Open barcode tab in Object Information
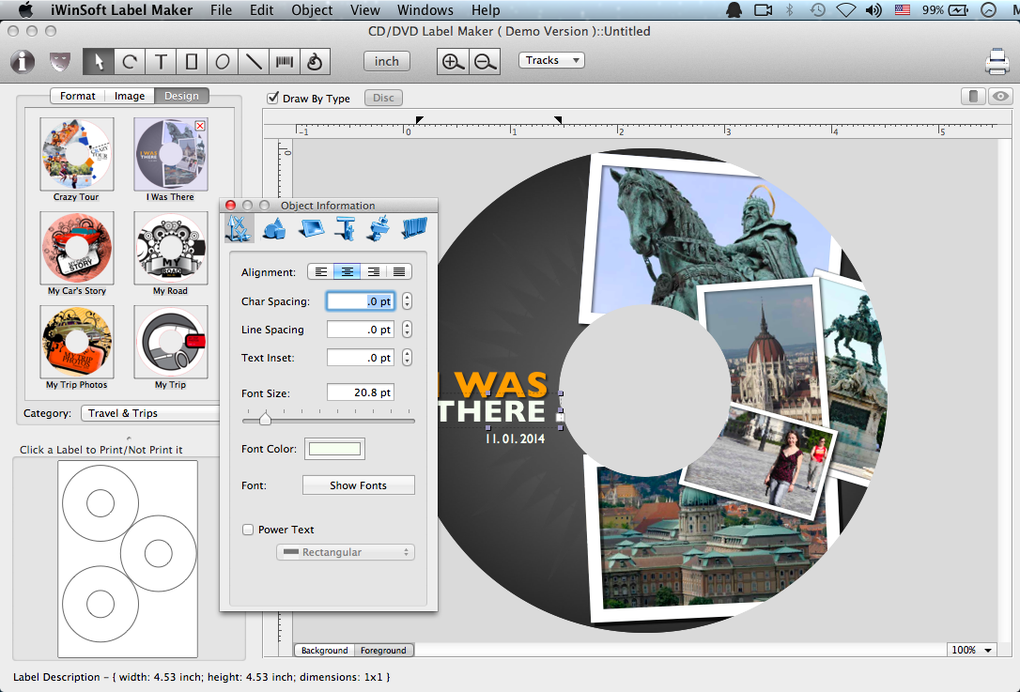The width and height of the screenshot is (1020, 692). tap(413, 229)
